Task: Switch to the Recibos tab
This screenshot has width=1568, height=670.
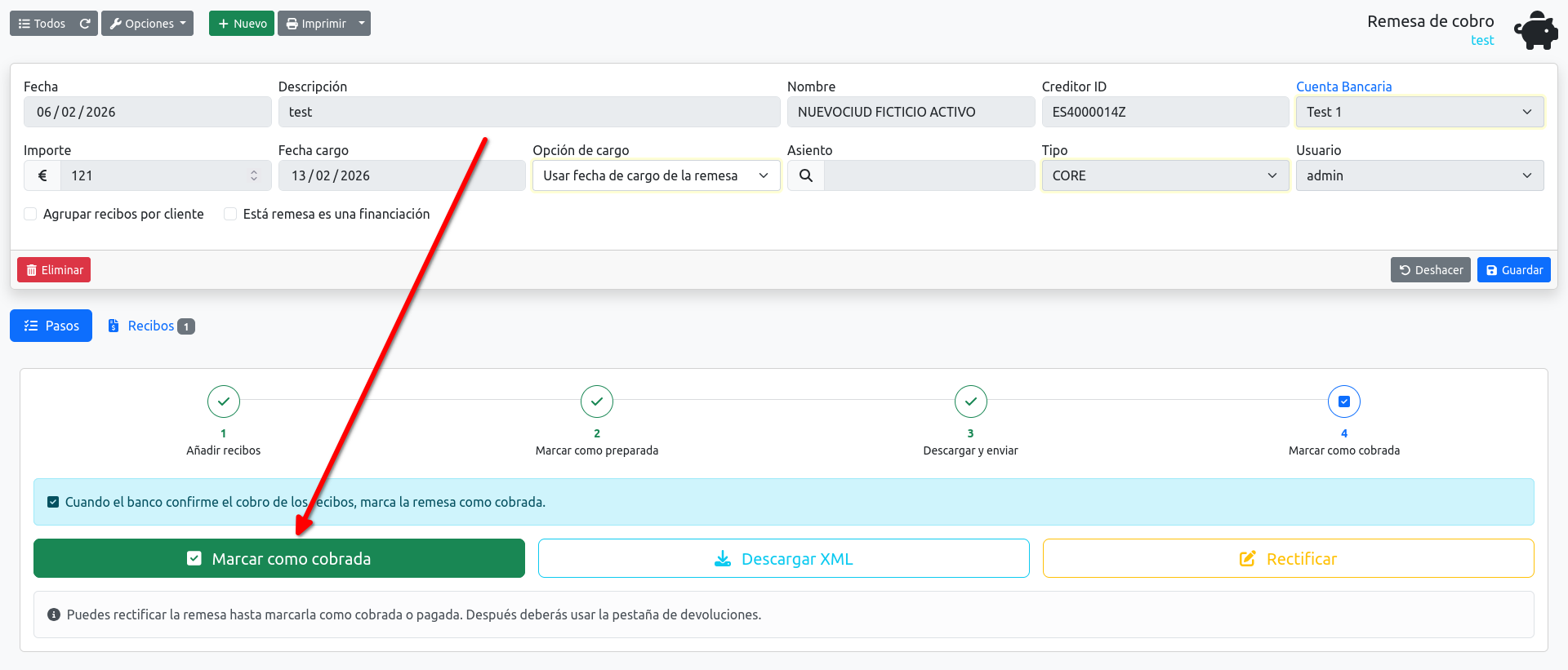Action: click(x=151, y=326)
